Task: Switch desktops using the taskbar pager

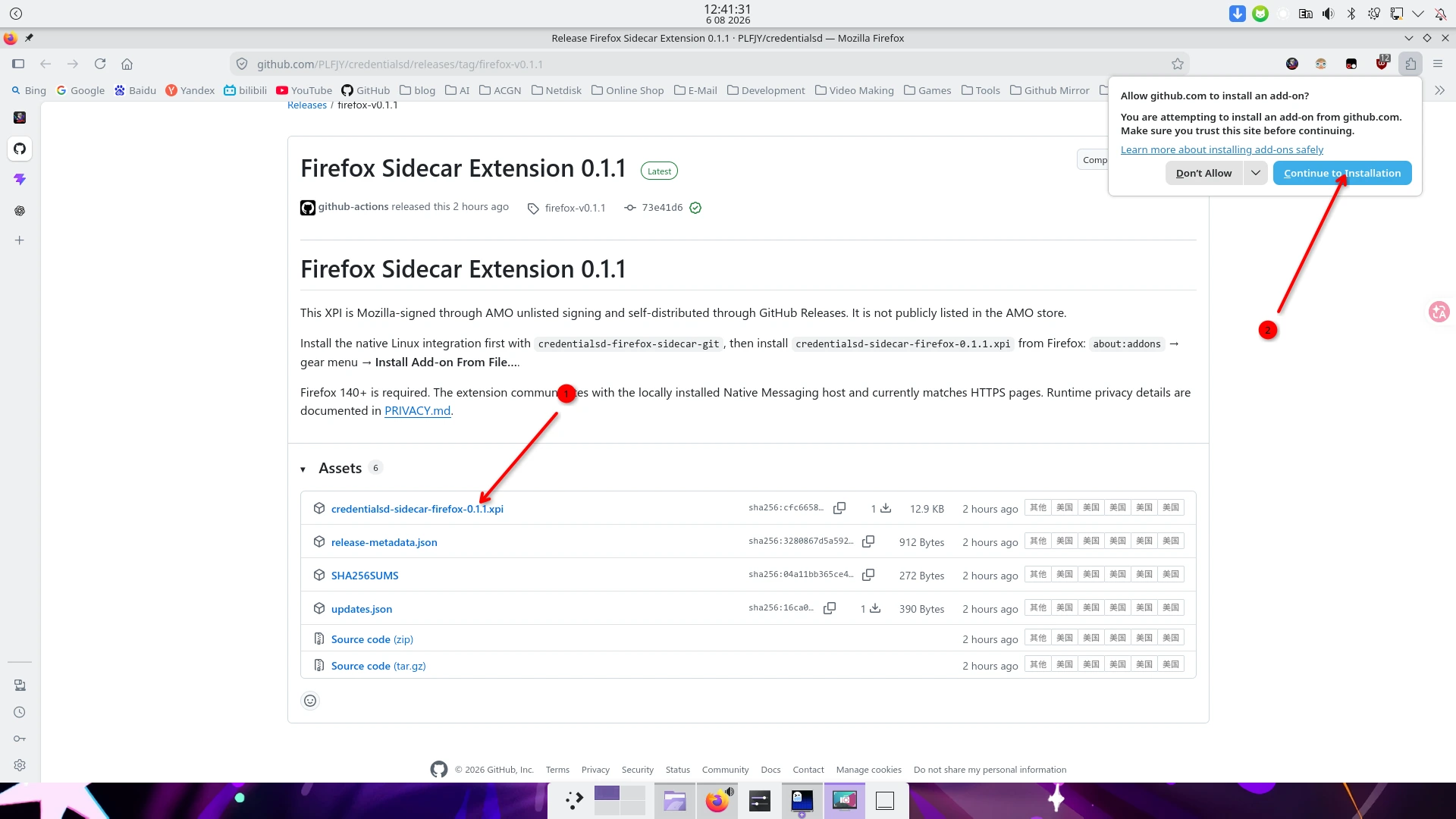Action: coord(620,801)
